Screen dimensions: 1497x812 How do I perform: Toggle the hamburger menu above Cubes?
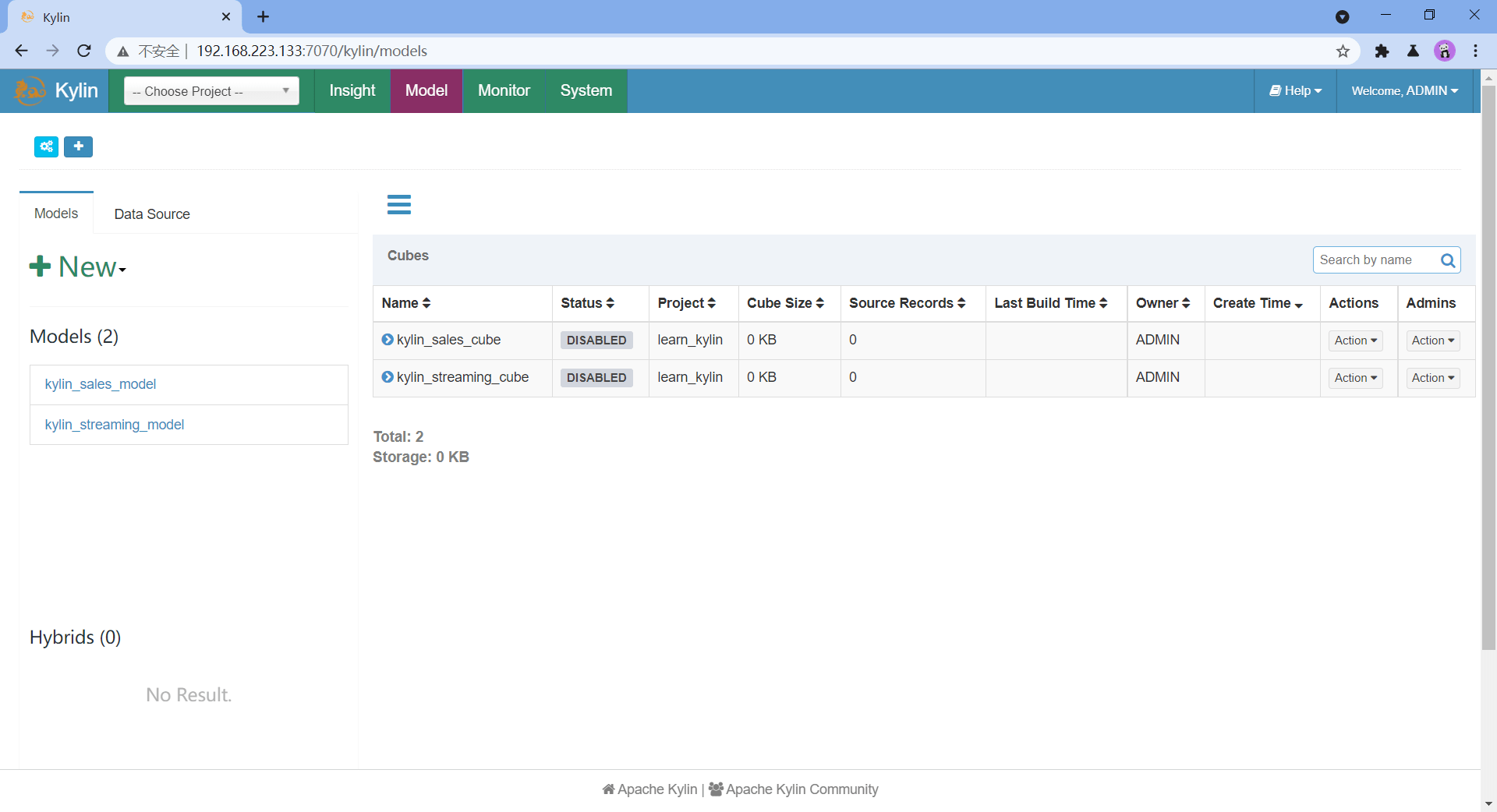pos(398,204)
